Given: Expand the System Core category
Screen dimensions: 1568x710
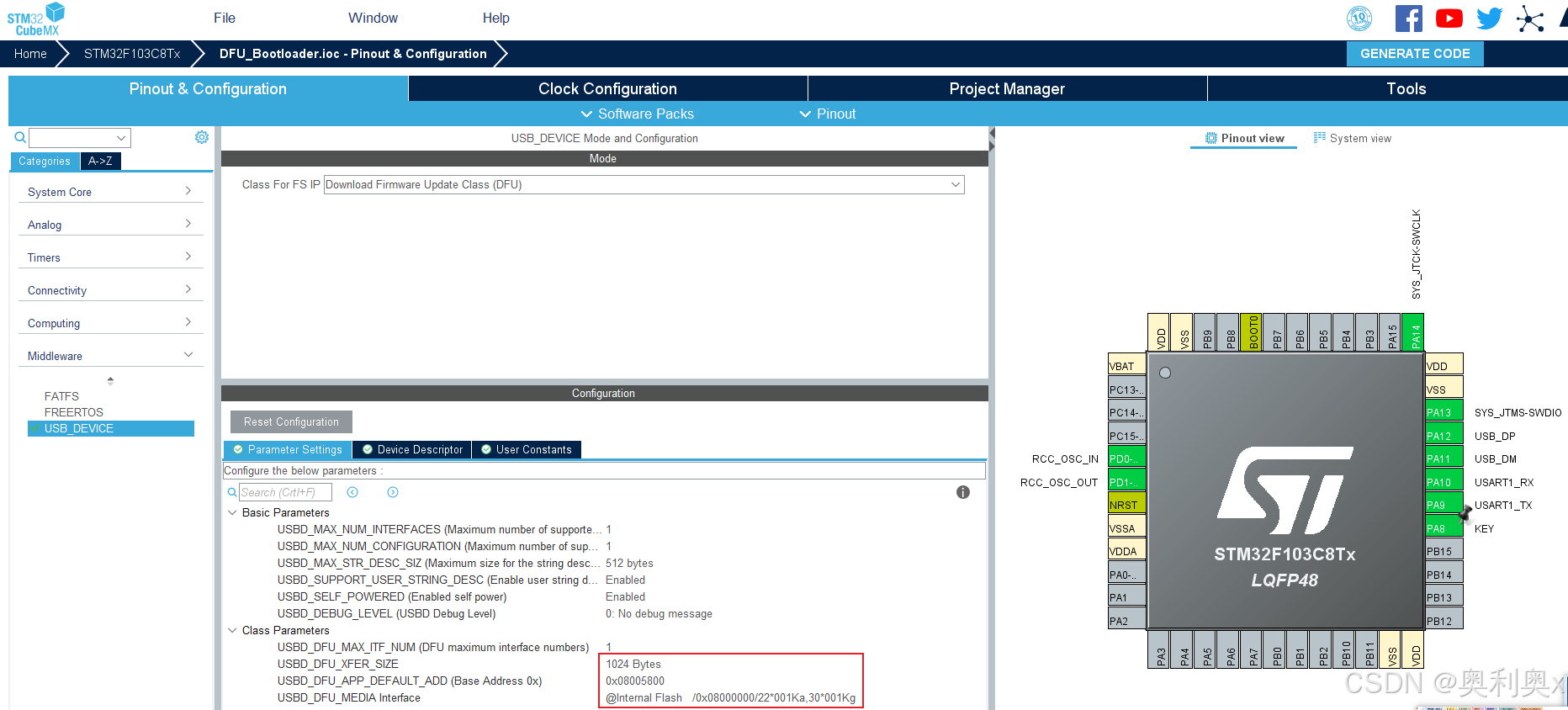Looking at the screenshot, I should (x=110, y=192).
